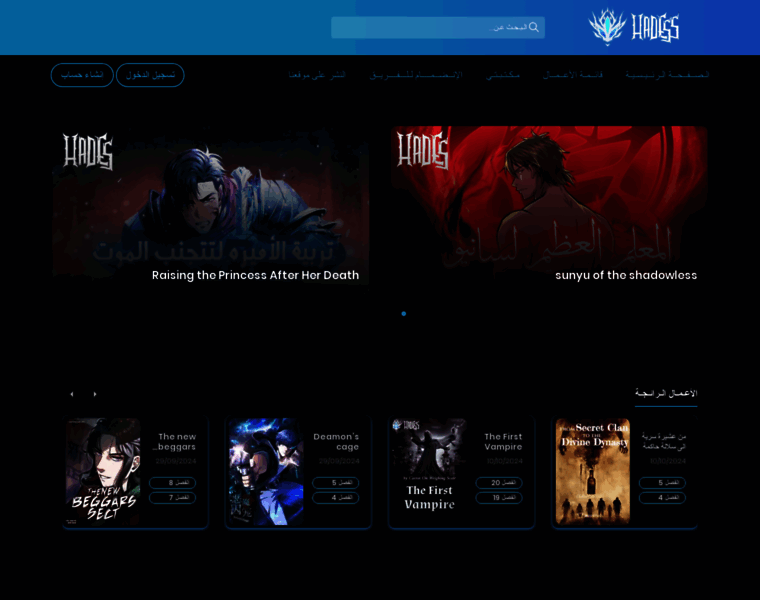Open The First Vampire cover image

429,472
